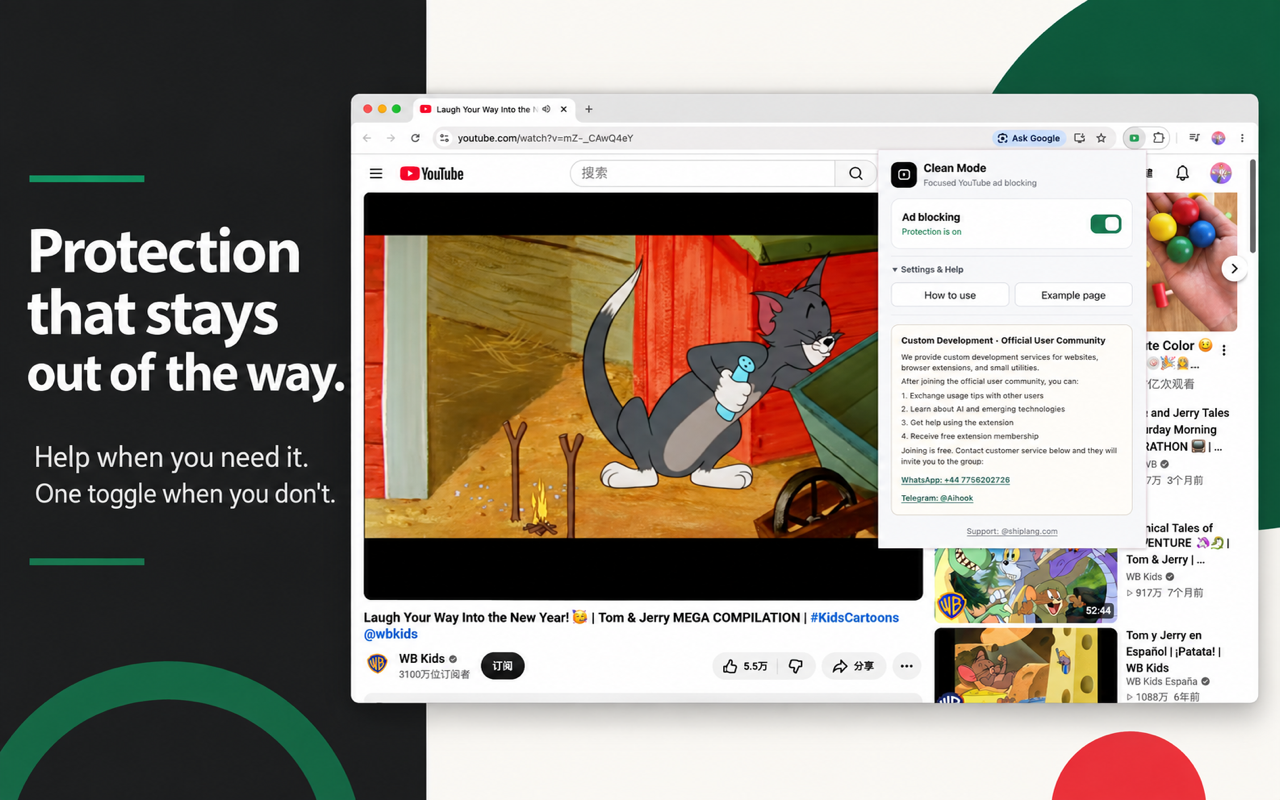Click the How to use button

click(950, 295)
